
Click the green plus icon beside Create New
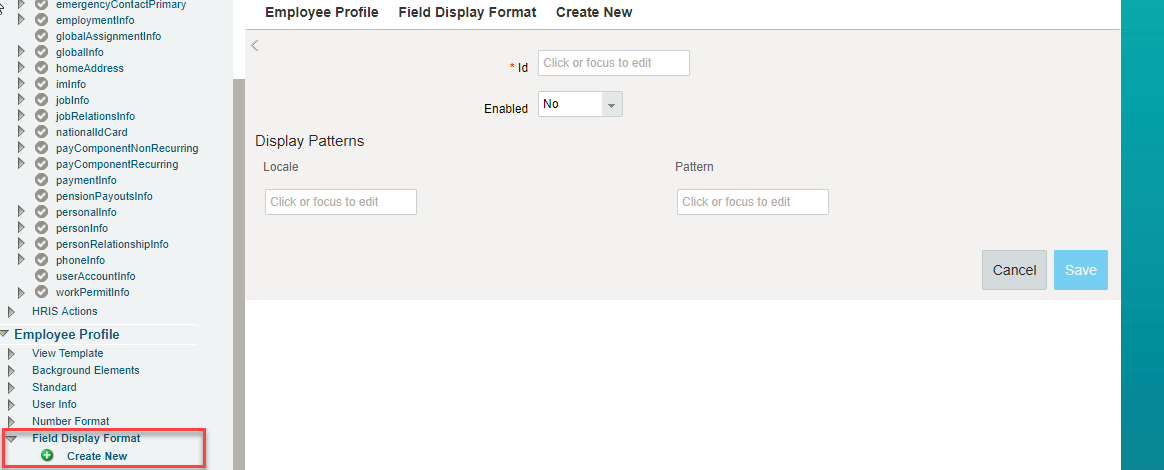(x=48, y=455)
